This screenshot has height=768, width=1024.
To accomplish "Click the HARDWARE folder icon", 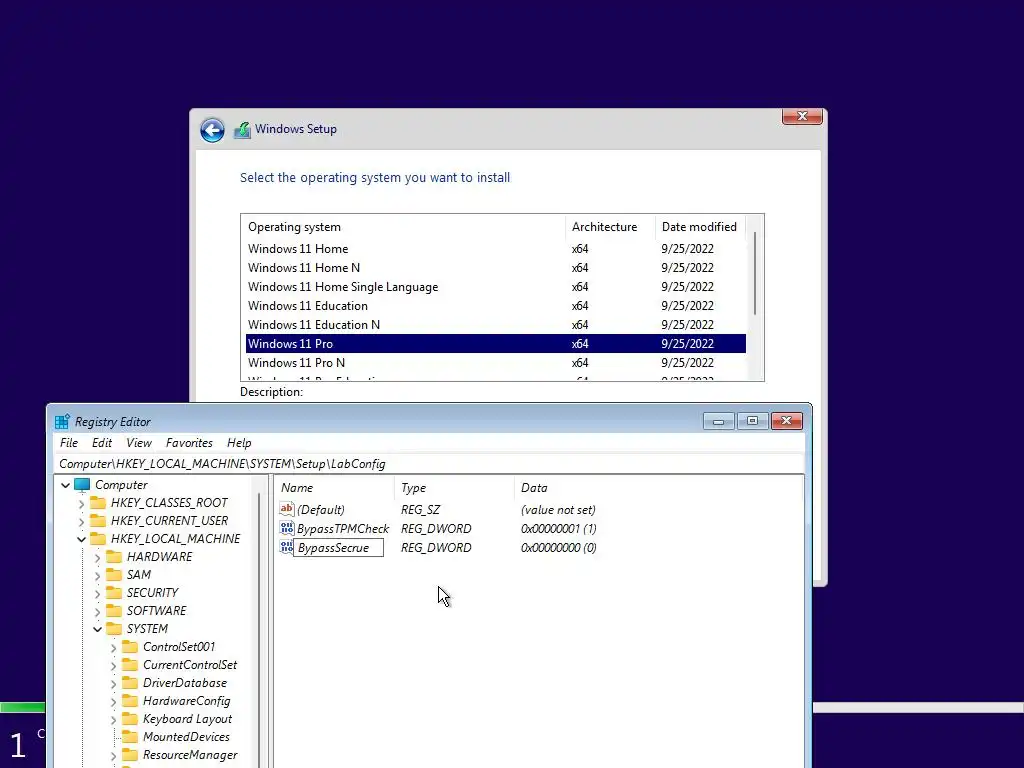I will pyautogui.click(x=114, y=556).
